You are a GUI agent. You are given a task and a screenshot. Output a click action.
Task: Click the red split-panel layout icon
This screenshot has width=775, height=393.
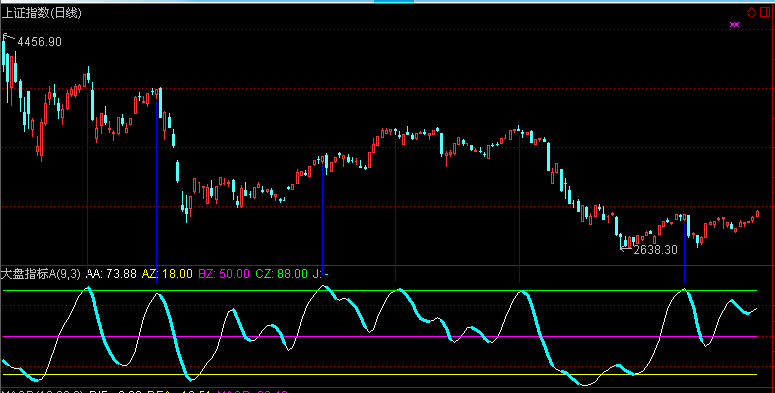tap(765, 12)
